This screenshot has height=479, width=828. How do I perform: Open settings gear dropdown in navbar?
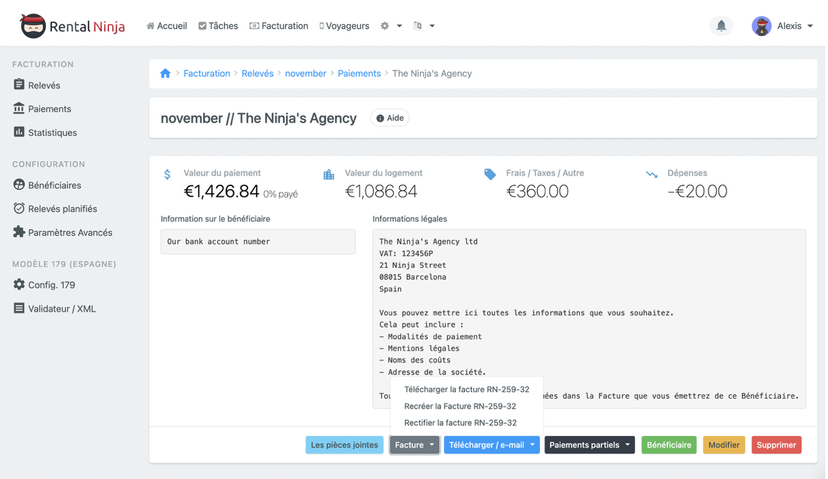(x=391, y=26)
